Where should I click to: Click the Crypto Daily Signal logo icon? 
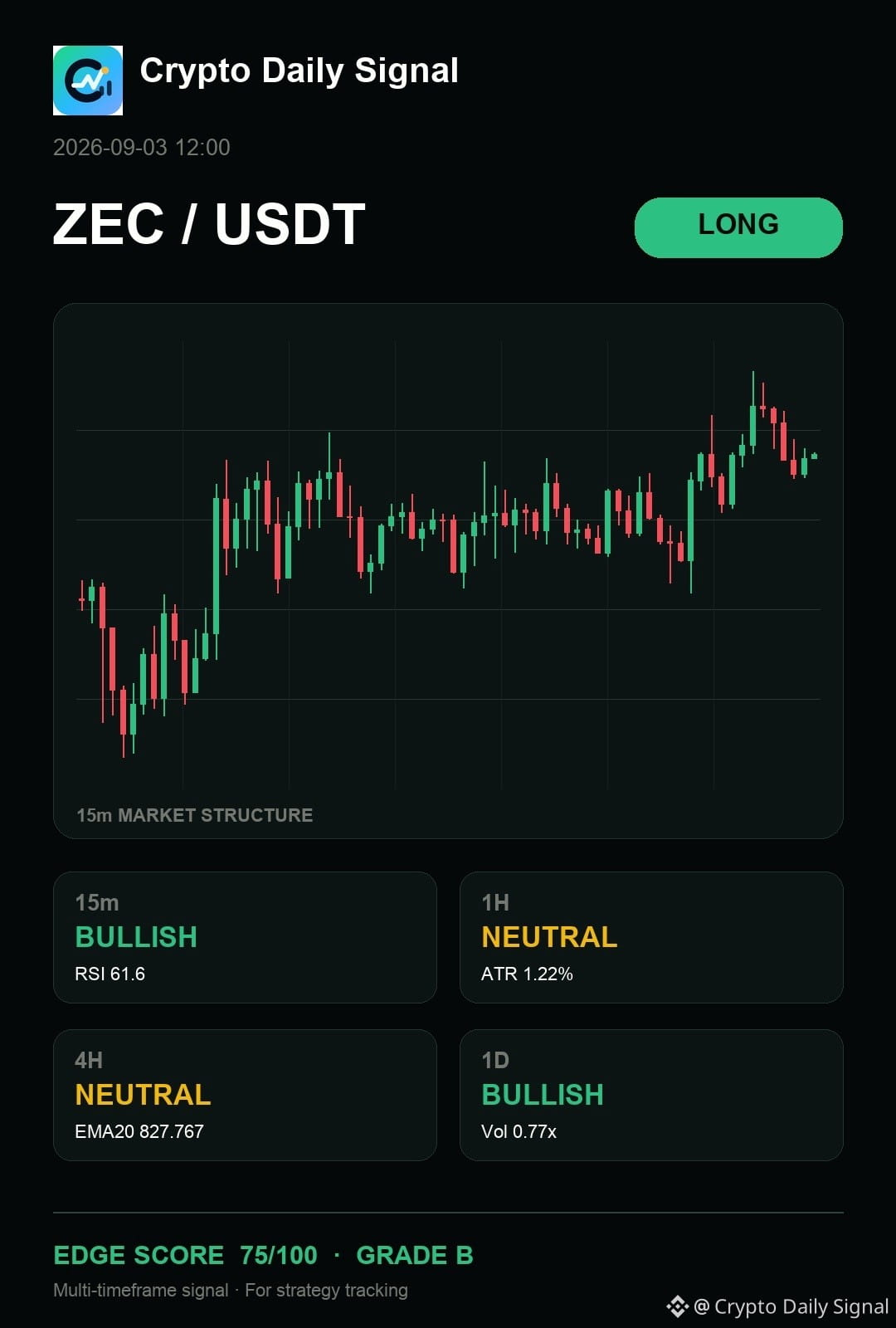point(88,81)
